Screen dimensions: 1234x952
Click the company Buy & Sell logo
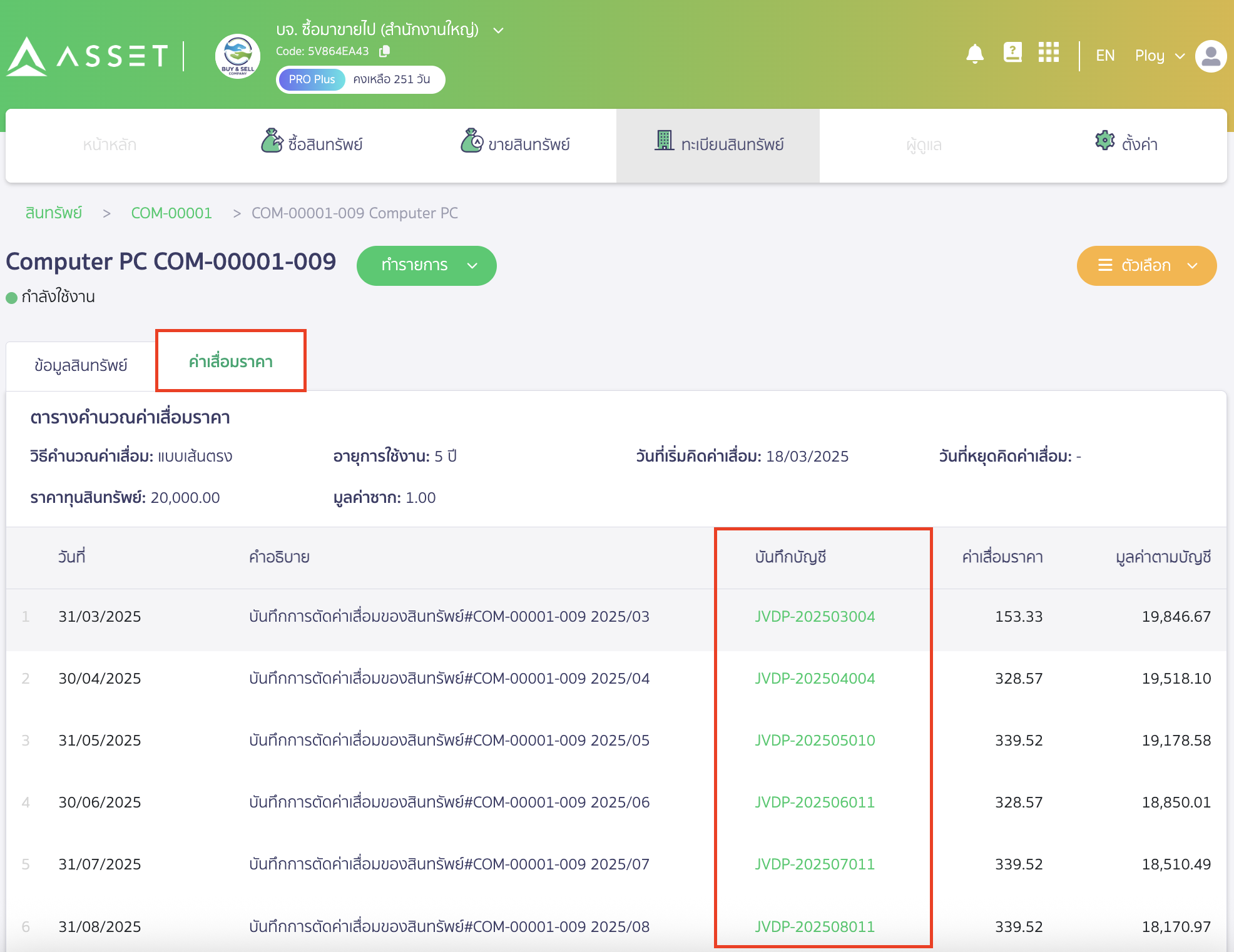point(238,56)
